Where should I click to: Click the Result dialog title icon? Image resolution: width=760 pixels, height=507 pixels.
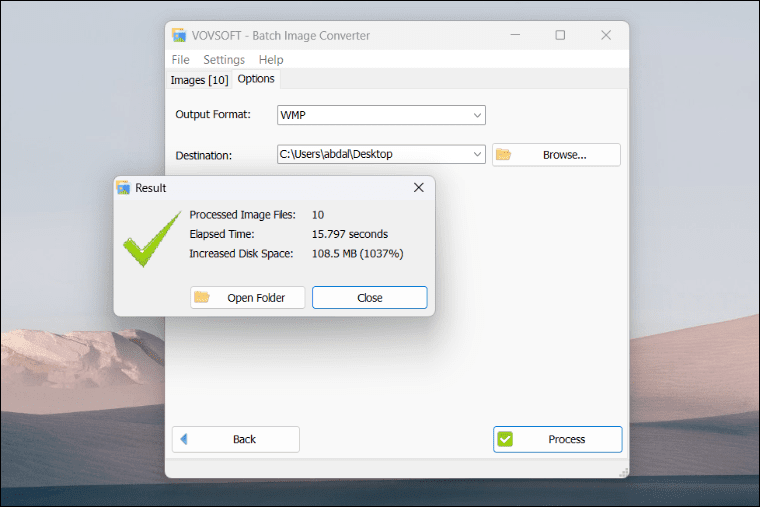click(x=123, y=188)
